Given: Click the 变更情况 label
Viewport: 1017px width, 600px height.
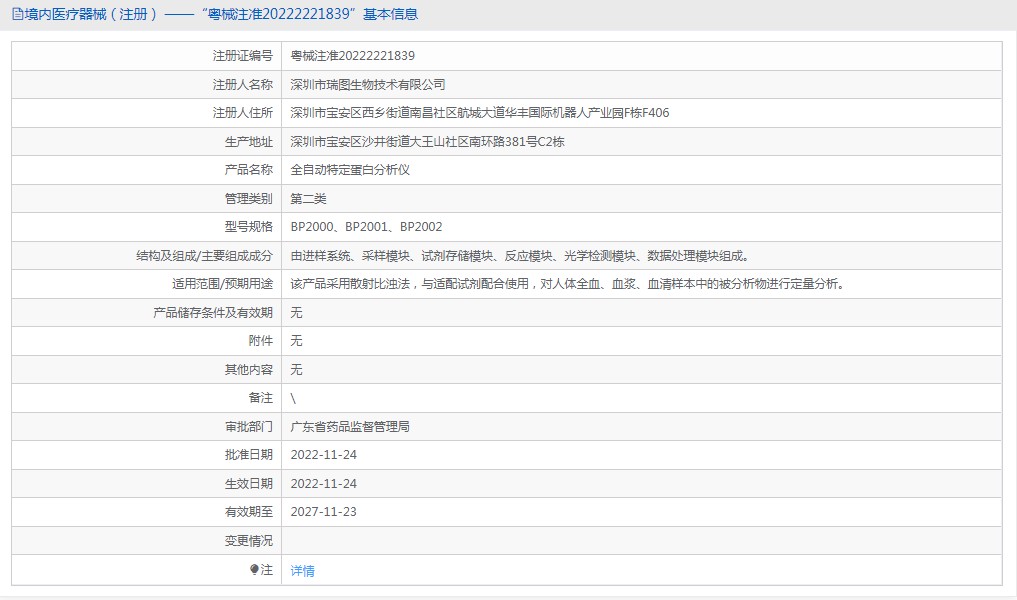Looking at the screenshot, I should 249,541.
